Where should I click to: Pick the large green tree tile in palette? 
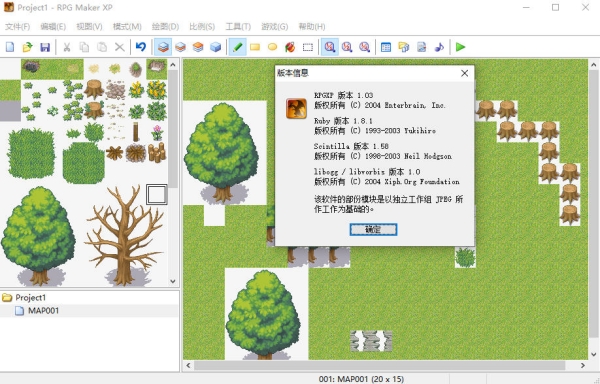[38, 236]
